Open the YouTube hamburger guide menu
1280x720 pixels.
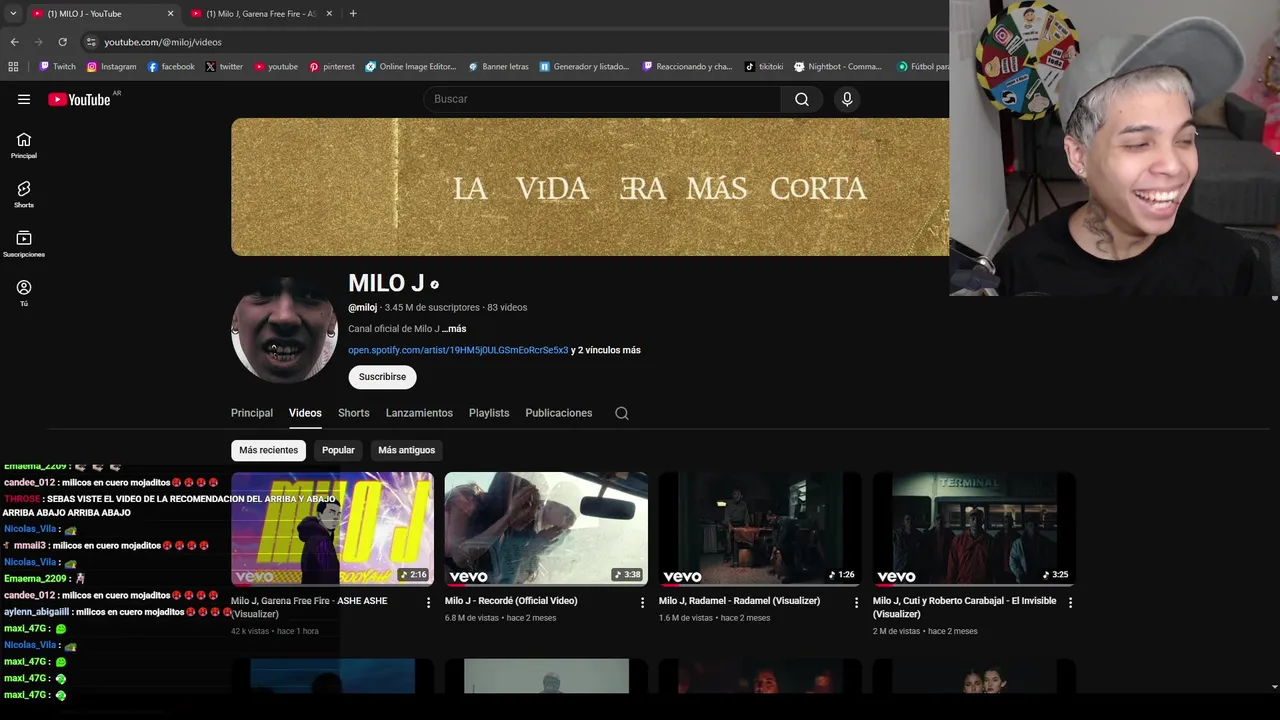click(x=24, y=99)
